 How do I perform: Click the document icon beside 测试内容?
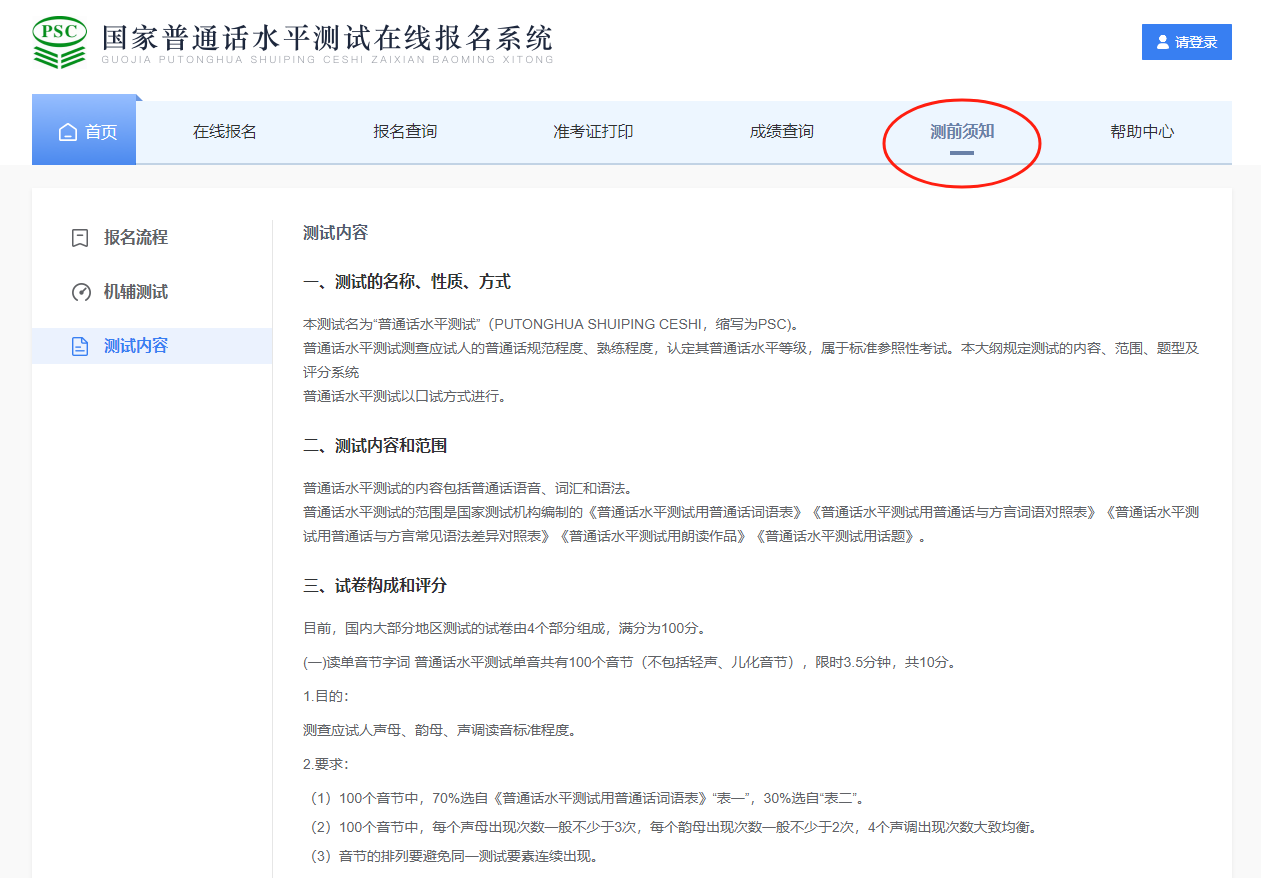click(x=80, y=346)
